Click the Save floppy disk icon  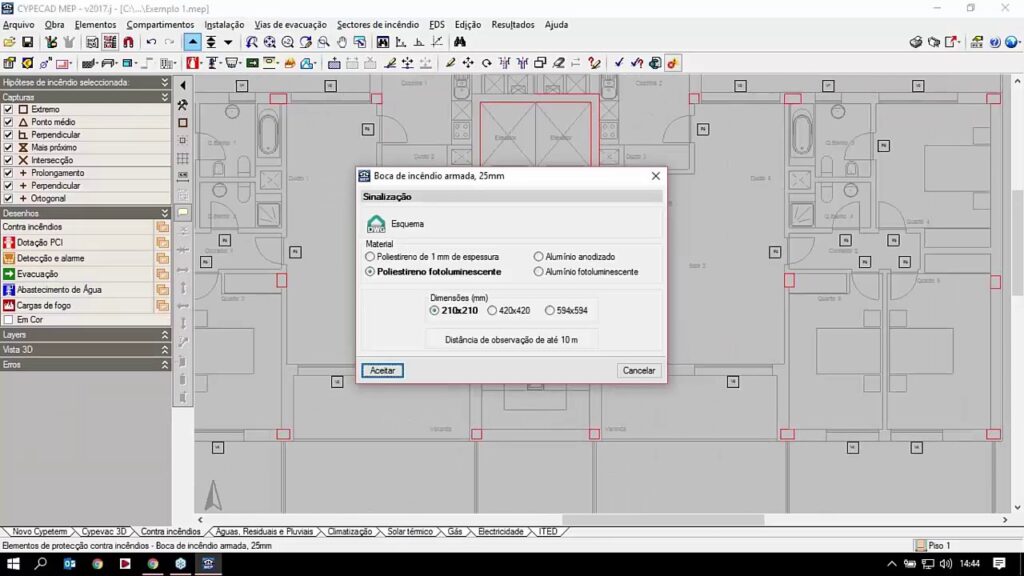[x=28, y=43]
